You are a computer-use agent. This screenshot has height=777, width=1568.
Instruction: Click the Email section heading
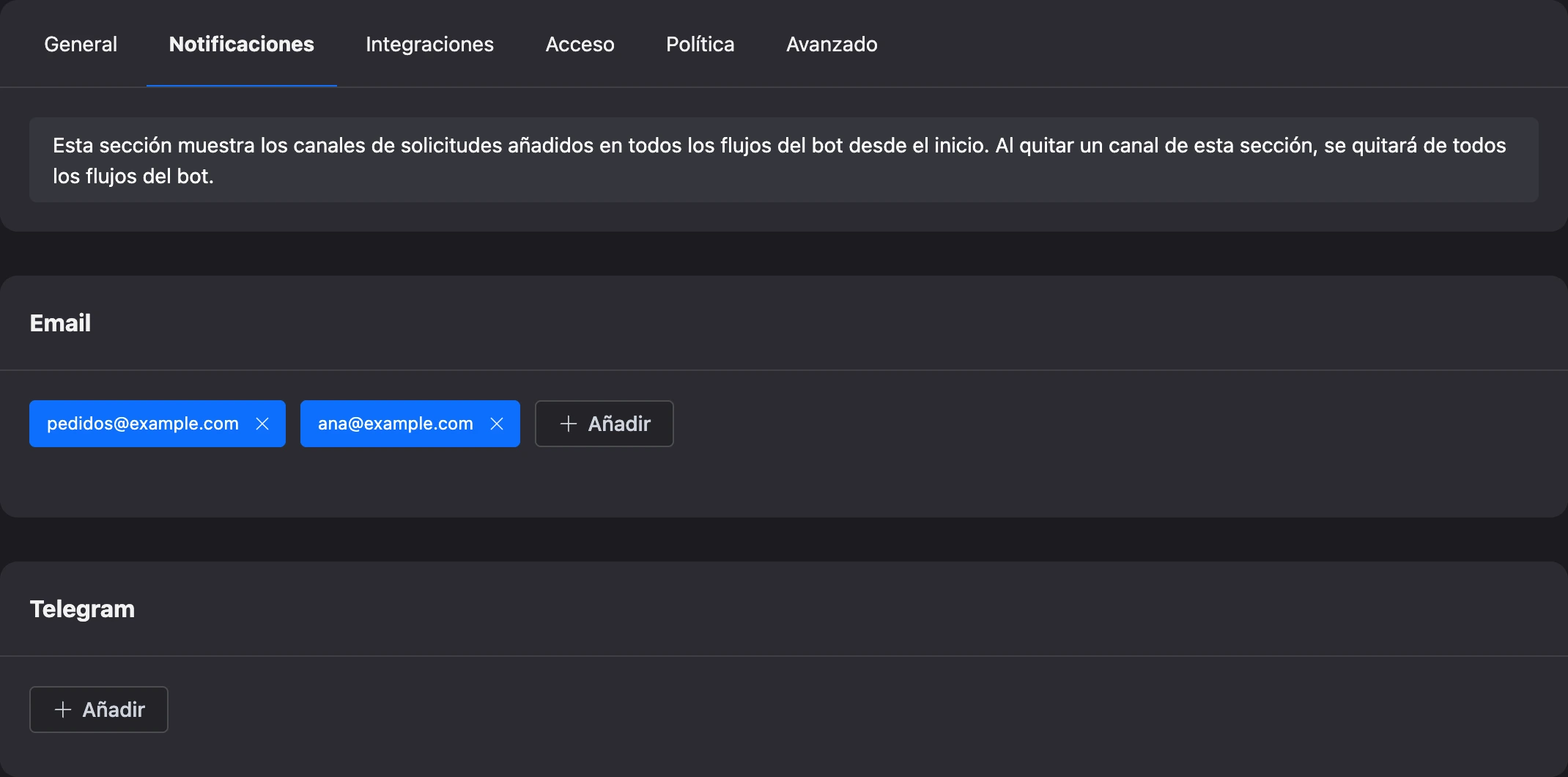[60, 323]
